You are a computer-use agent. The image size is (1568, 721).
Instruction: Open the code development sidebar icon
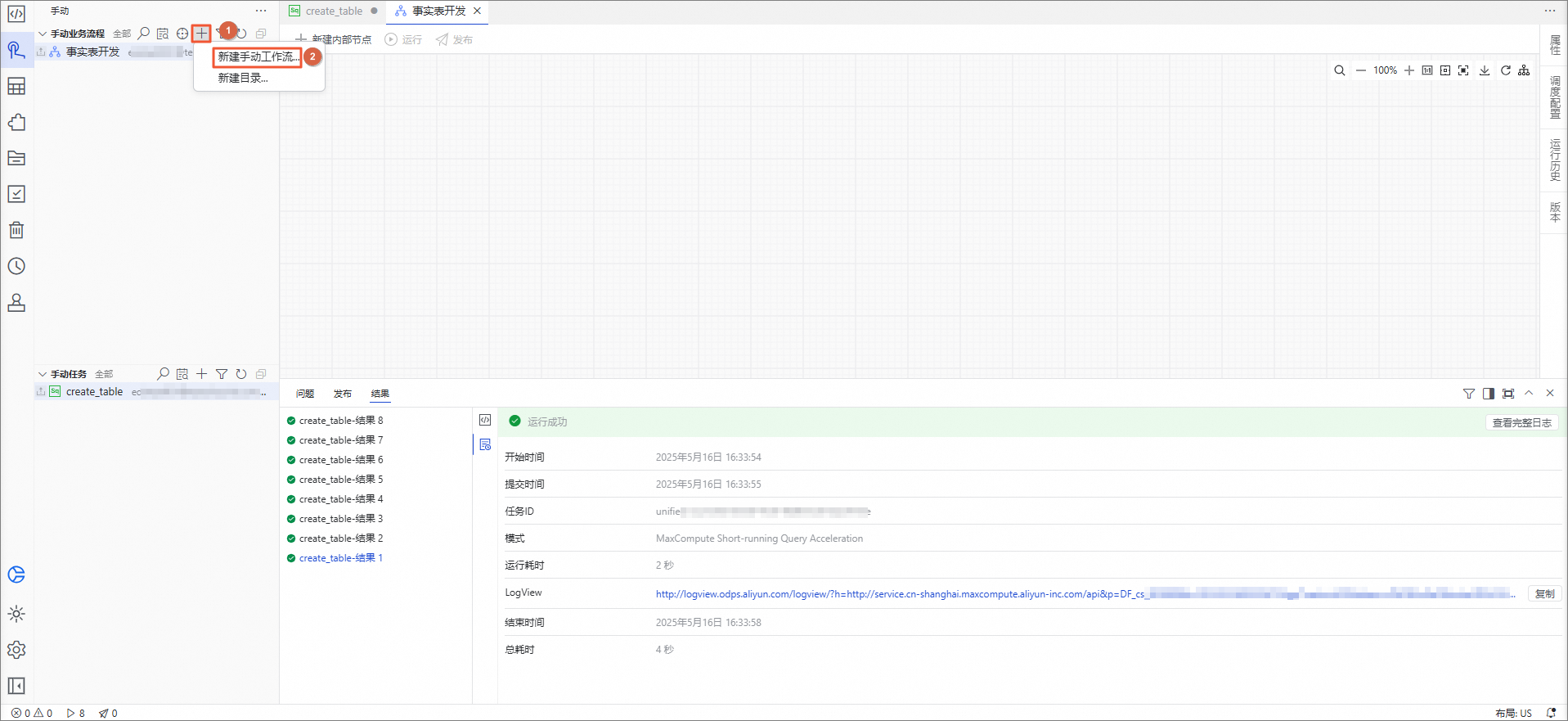pos(16,14)
